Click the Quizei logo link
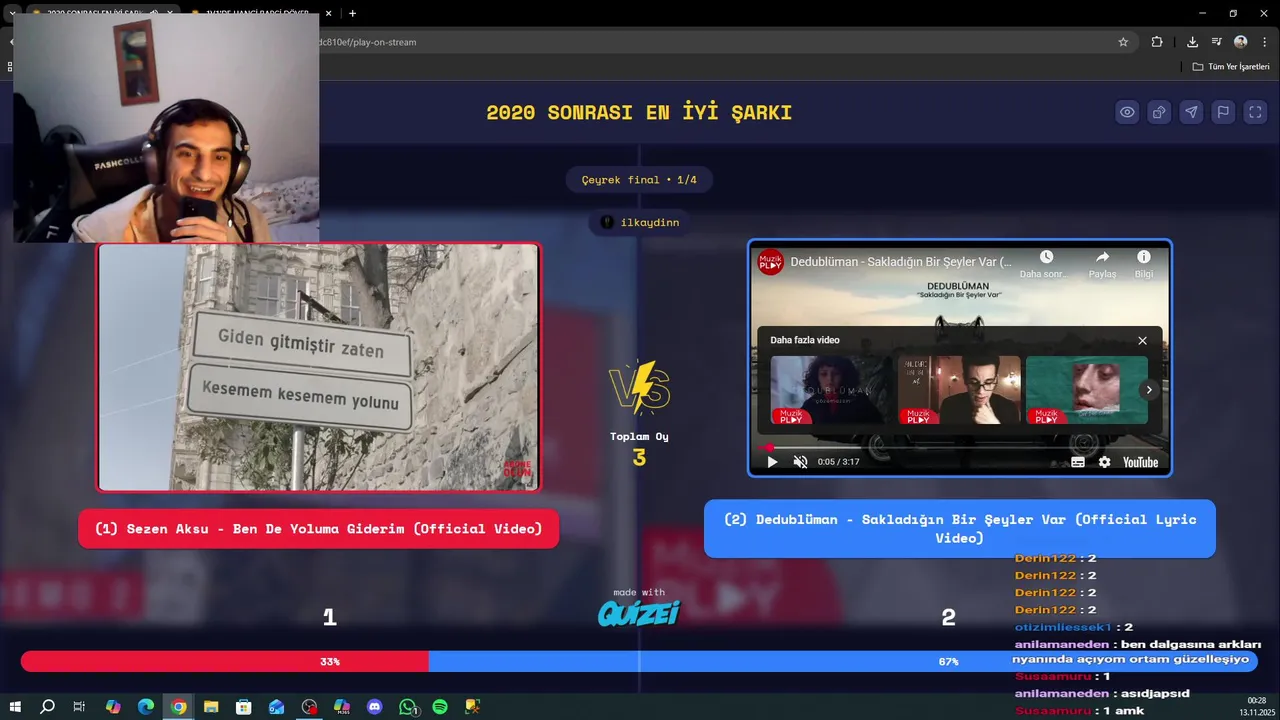 pos(639,613)
